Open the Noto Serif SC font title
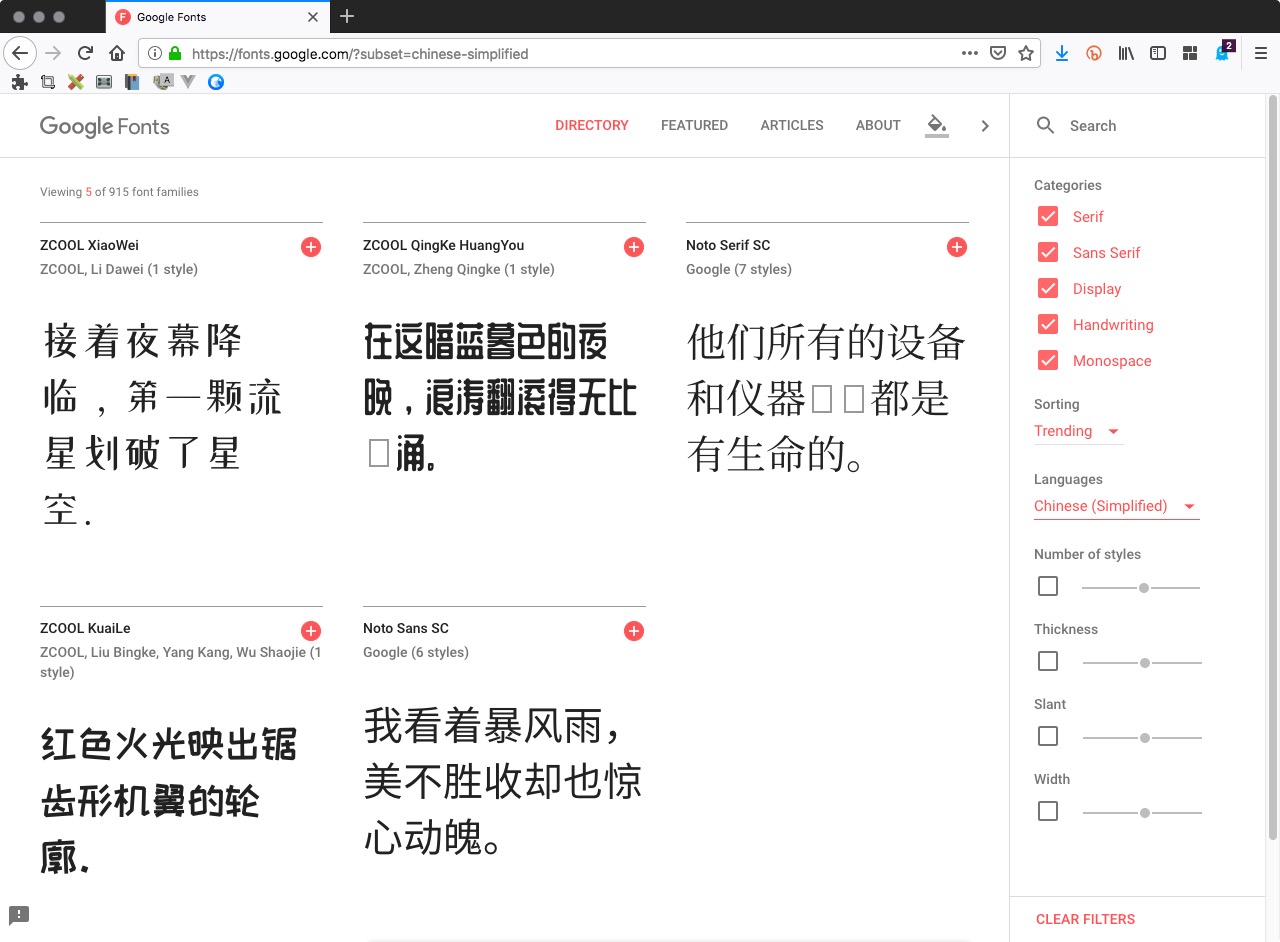Screen dimensions: 1280x942 coord(728,245)
